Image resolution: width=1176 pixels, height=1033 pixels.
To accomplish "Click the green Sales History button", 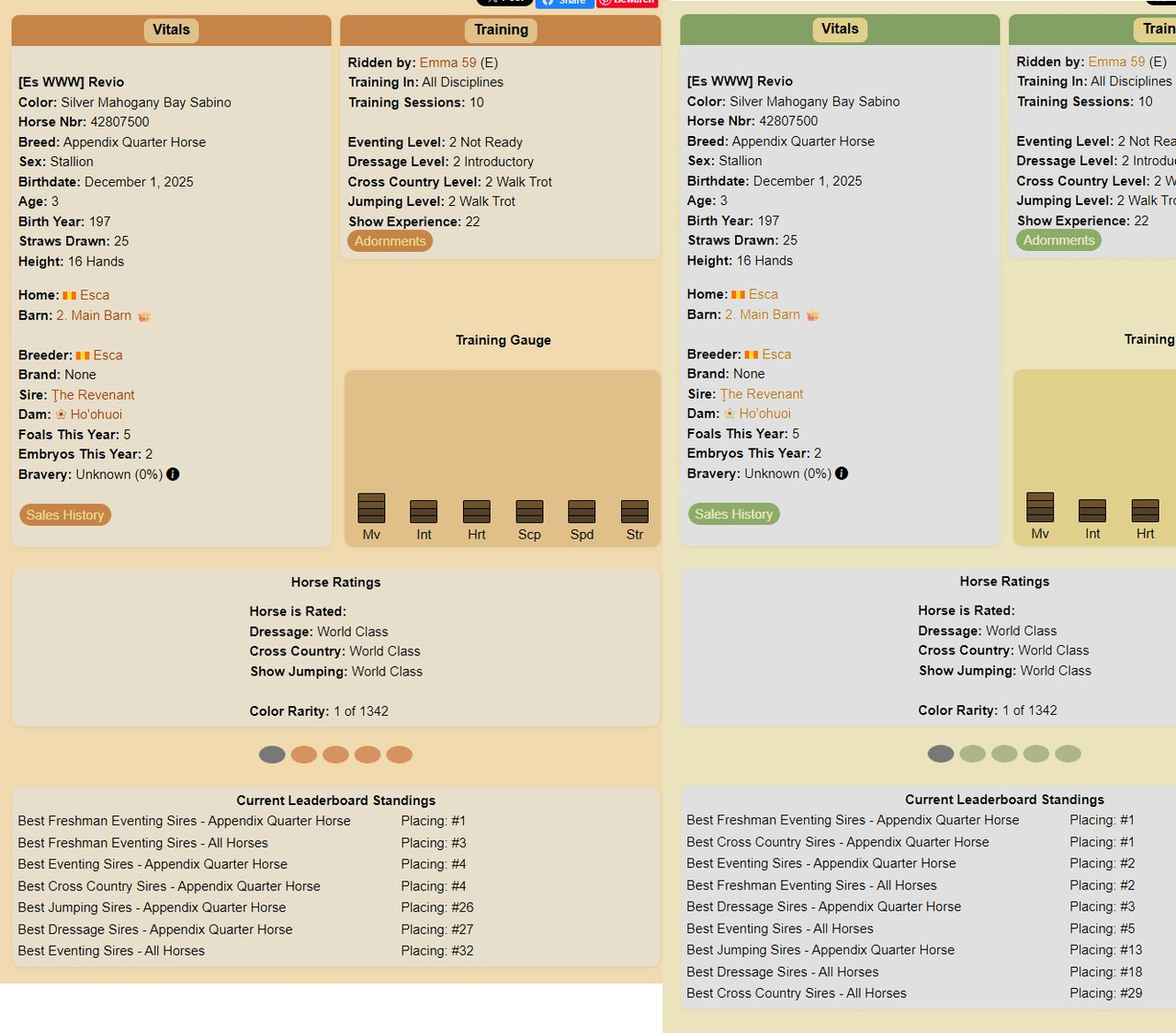I will coord(734,514).
